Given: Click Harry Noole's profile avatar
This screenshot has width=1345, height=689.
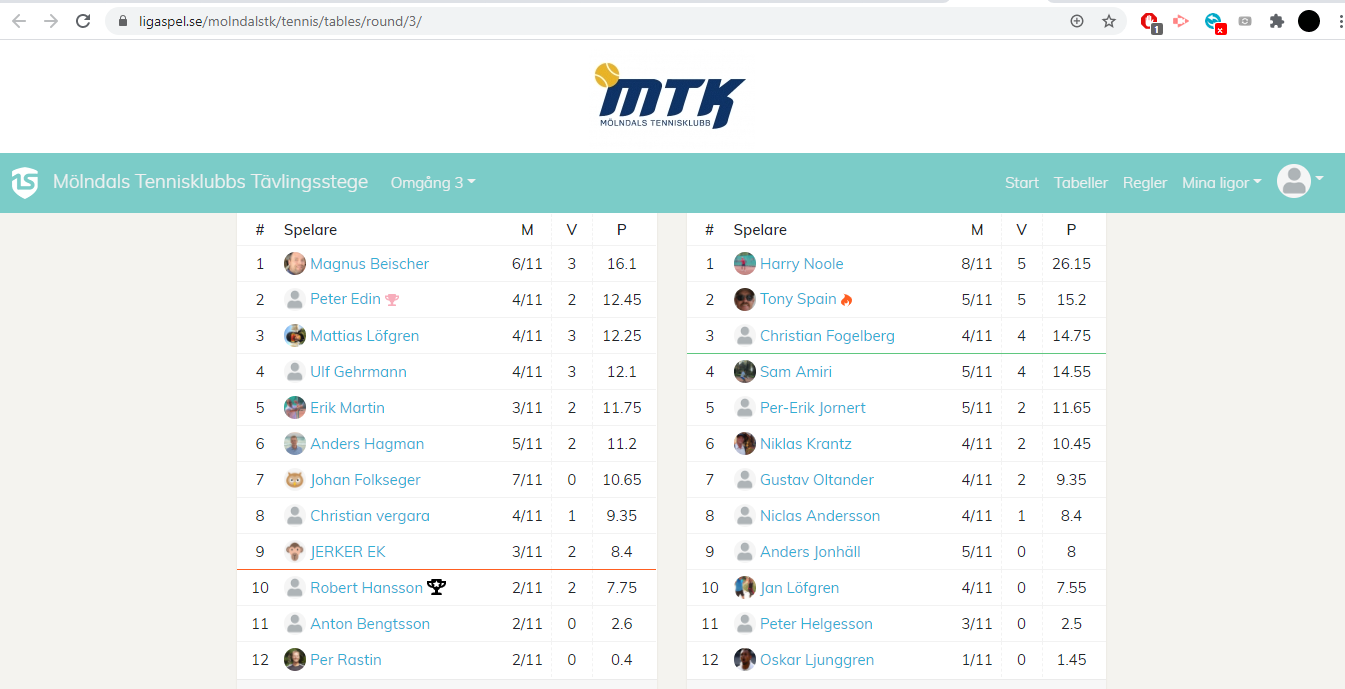Looking at the screenshot, I should (744, 264).
